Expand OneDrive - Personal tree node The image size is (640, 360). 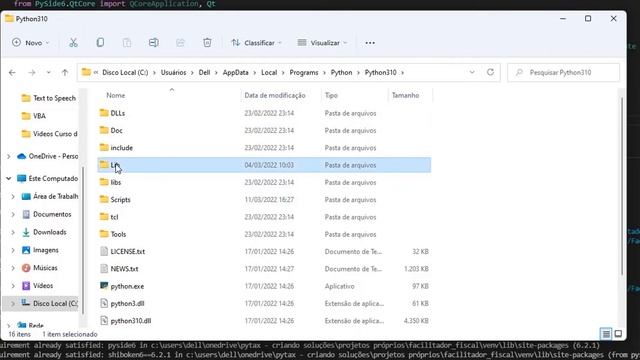9,156
